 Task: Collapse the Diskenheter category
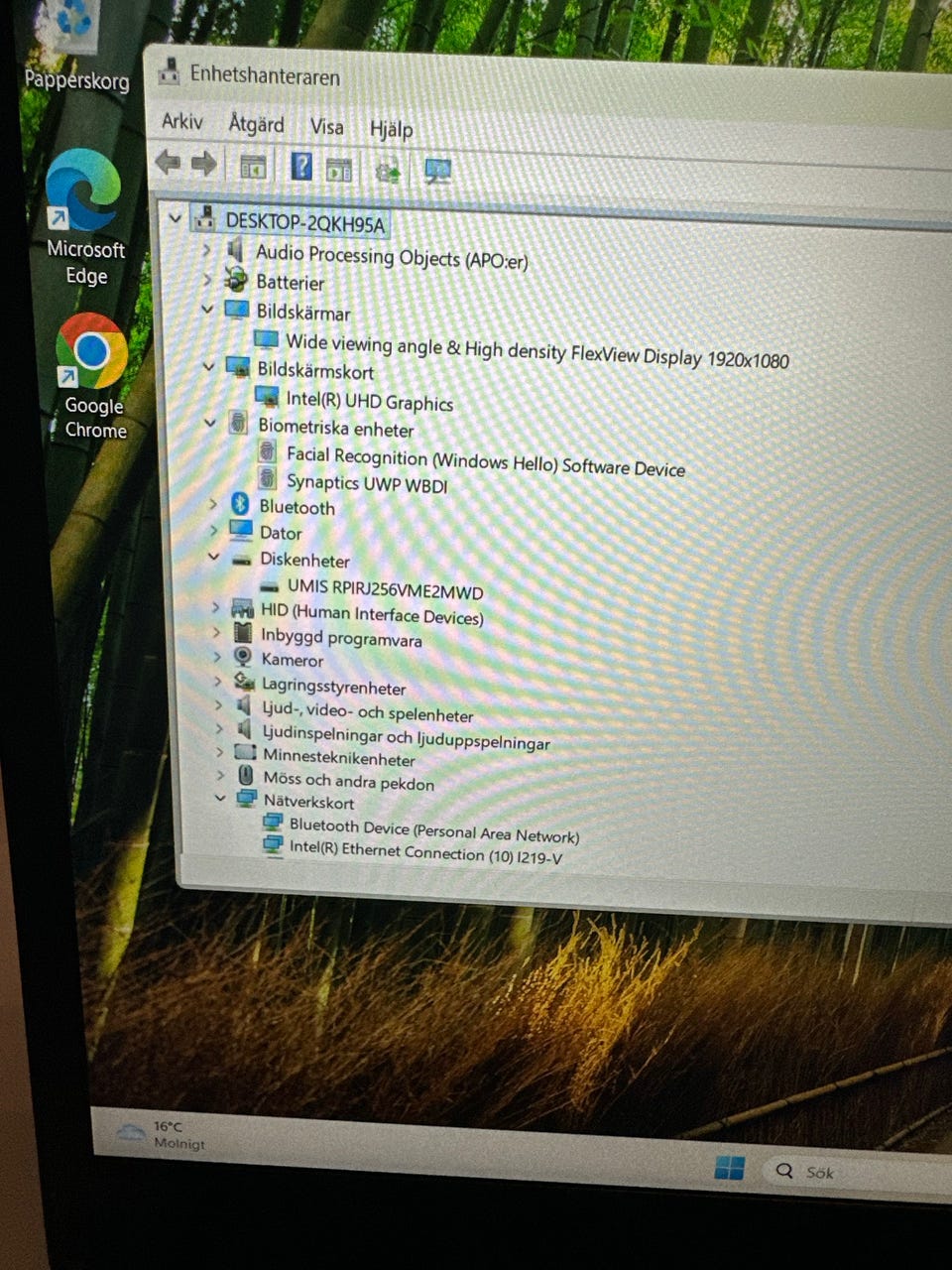coord(213,557)
